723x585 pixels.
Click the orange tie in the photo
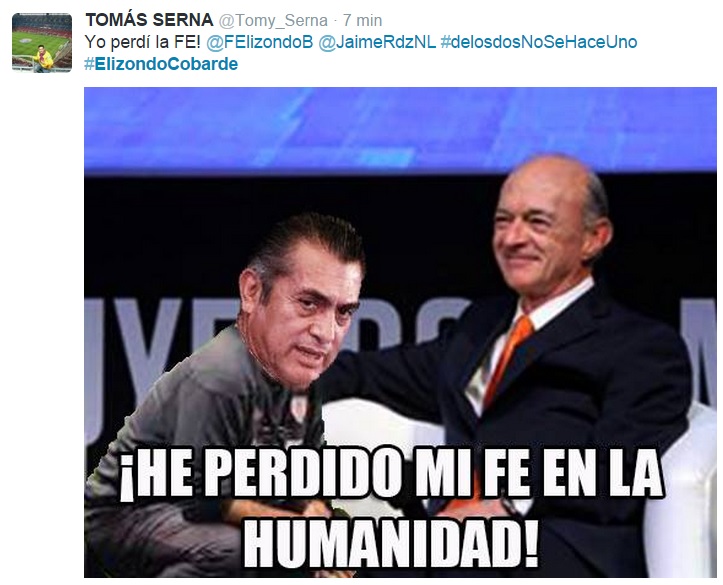[x=509, y=360]
